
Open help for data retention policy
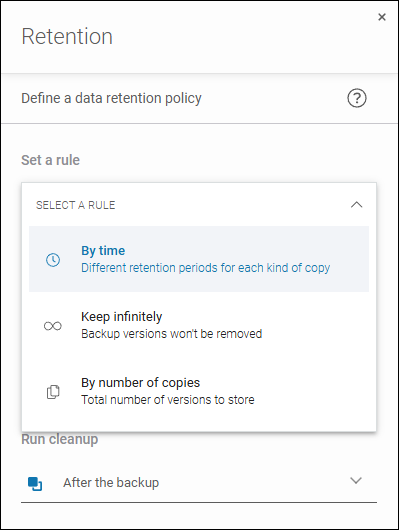[x=357, y=98]
